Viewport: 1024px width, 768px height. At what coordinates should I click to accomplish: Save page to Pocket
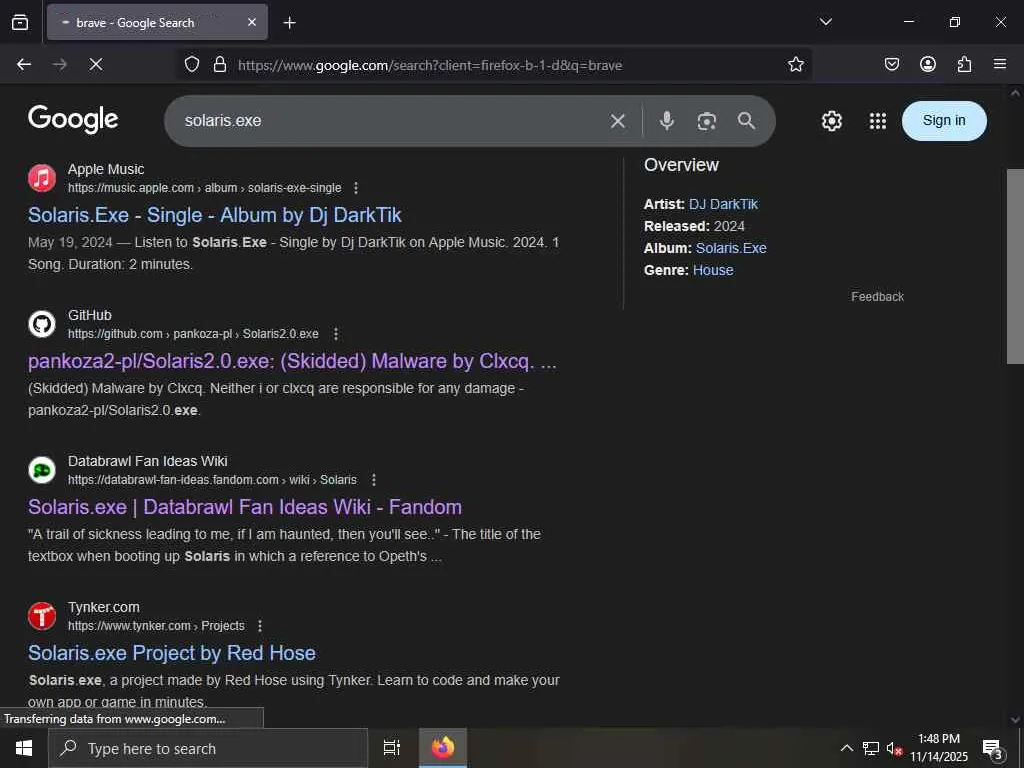(891, 64)
